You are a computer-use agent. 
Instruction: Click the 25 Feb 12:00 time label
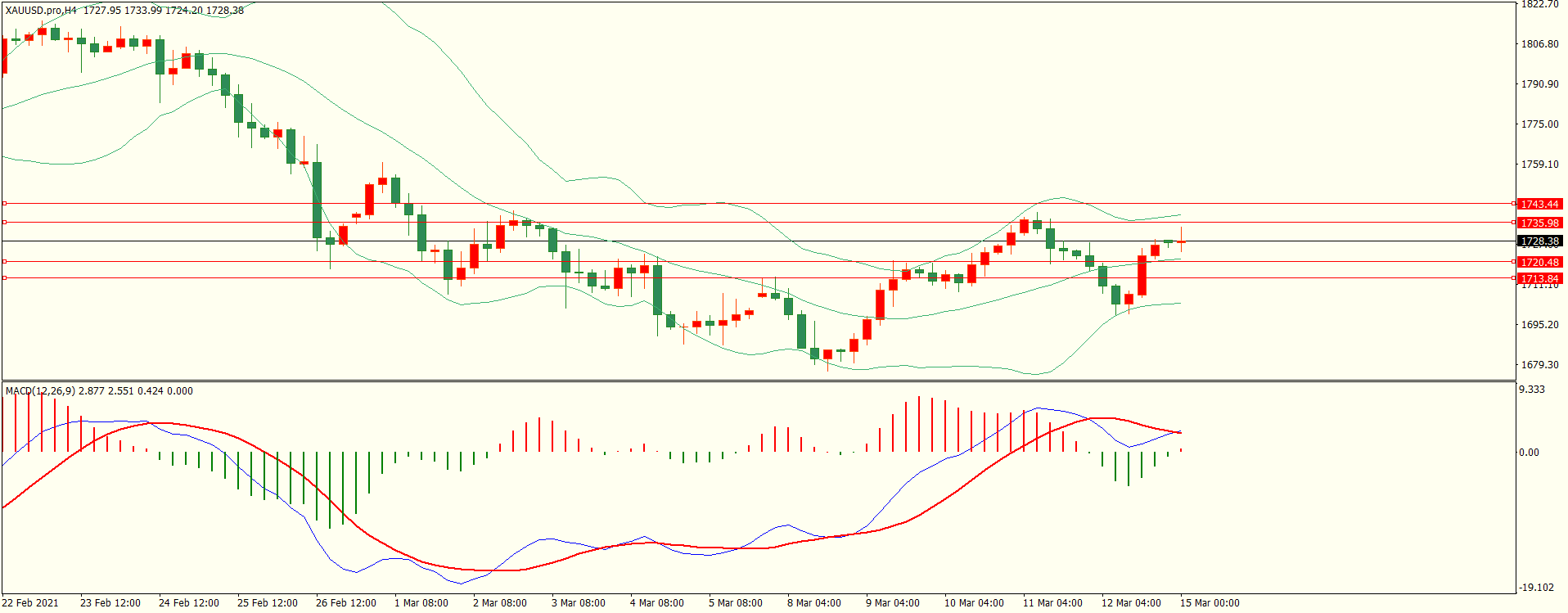tap(268, 603)
